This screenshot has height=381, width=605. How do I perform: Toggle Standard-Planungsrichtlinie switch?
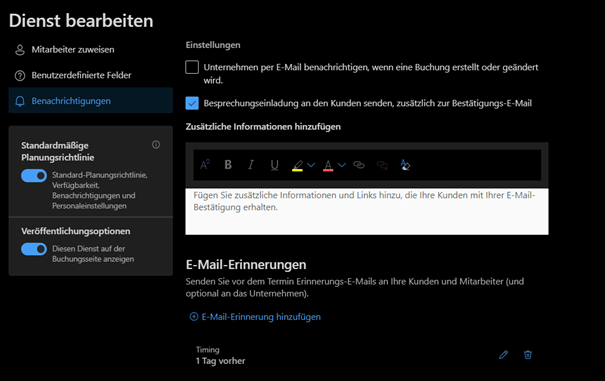tap(34, 176)
